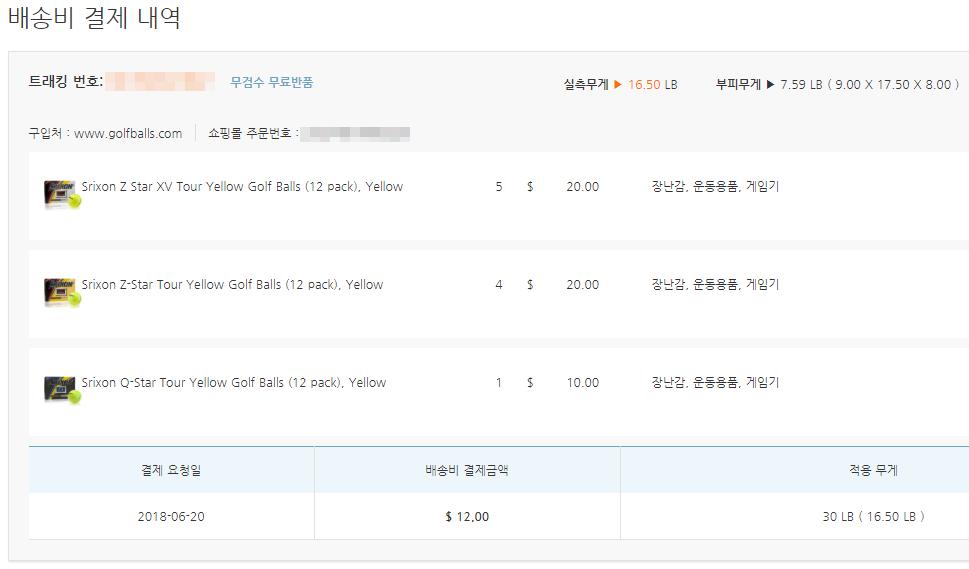Click the Srixon Z Star XV product thumbnail
Image resolution: width=969 pixels, height=569 pixels.
tap(61, 194)
